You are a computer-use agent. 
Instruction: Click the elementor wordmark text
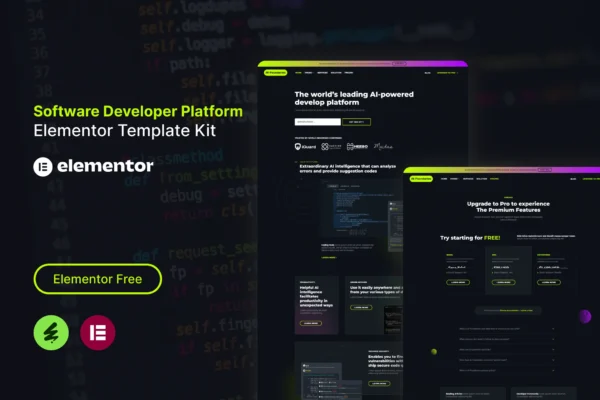[x=105, y=166]
